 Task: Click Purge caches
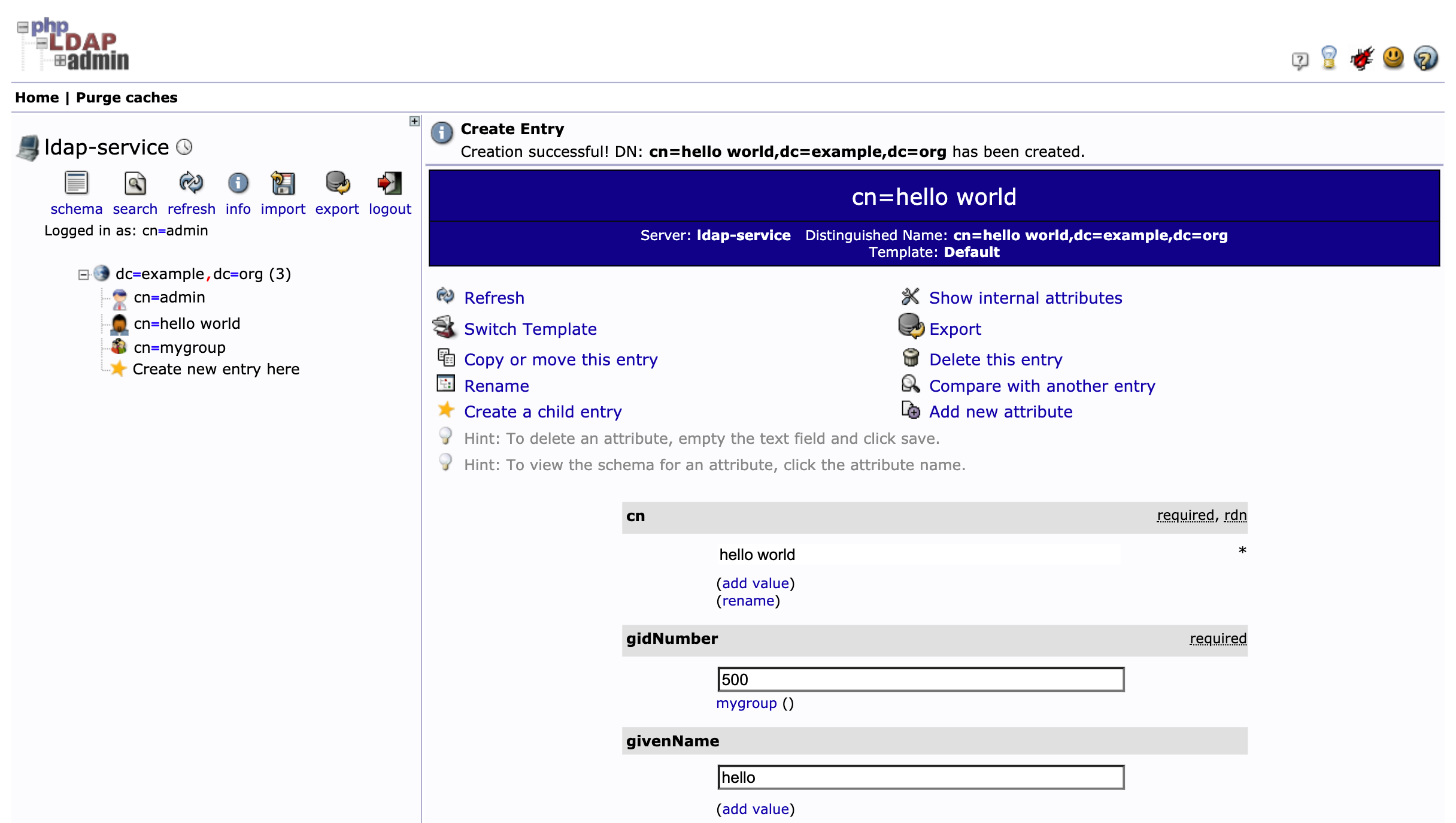click(126, 98)
